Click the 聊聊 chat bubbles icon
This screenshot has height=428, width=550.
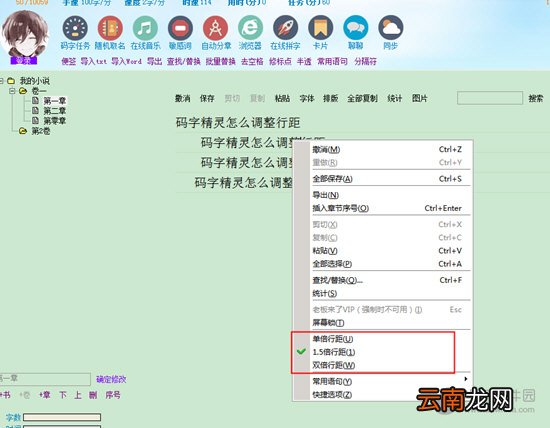356,28
